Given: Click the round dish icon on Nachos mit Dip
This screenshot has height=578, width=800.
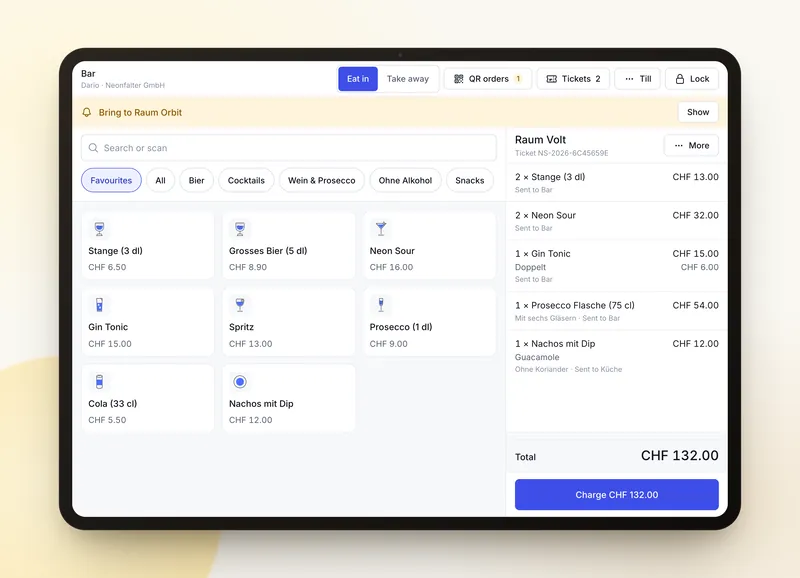Looking at the screenshot, I should (x=240, y=382).
